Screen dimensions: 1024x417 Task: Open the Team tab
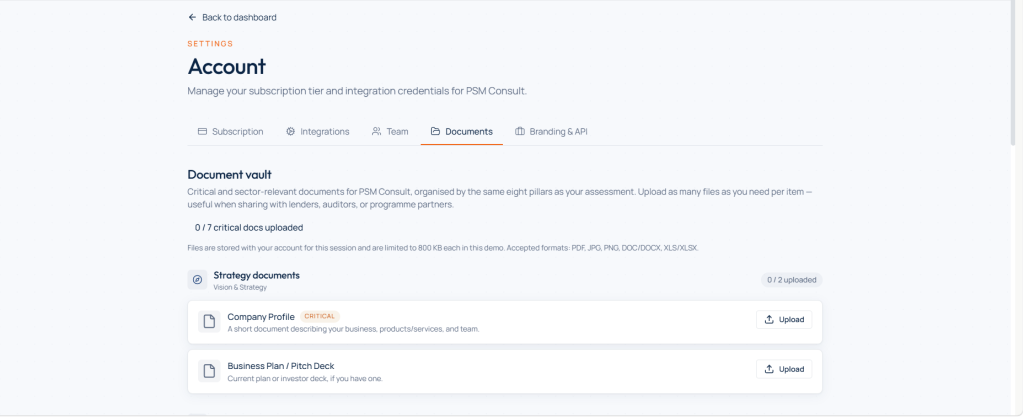[390, 131]
